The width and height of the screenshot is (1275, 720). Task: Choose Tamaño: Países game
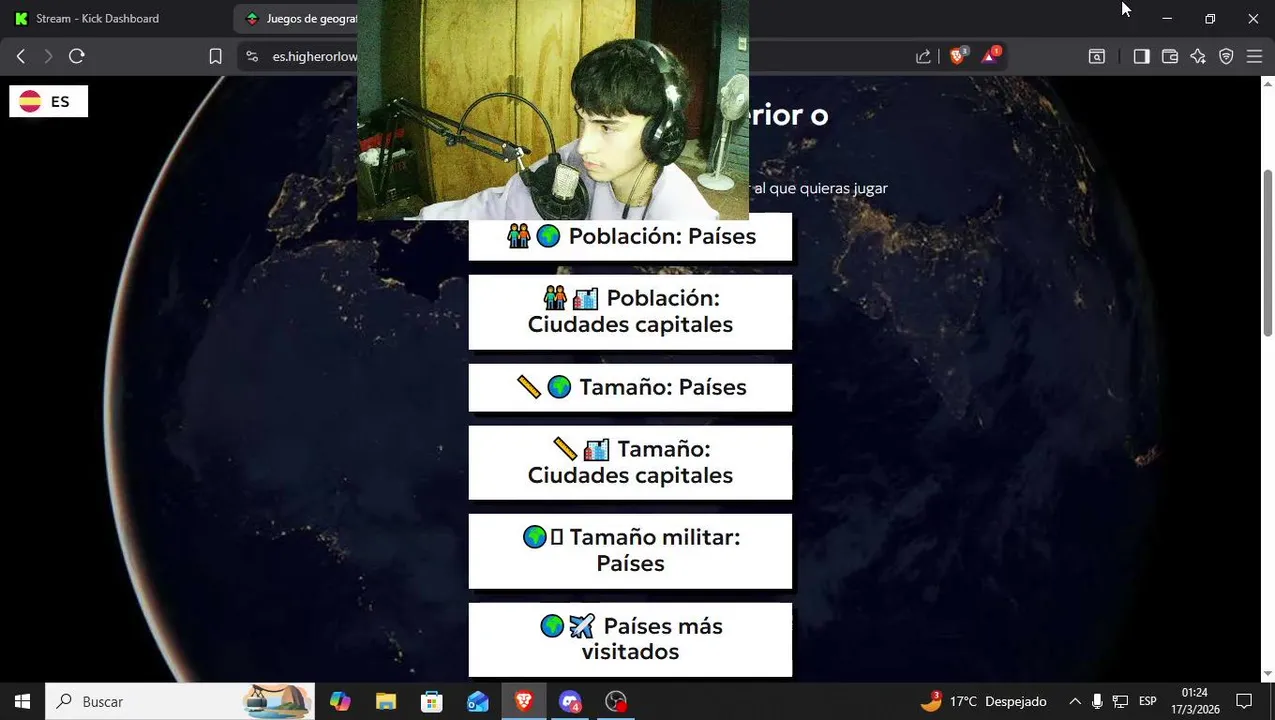tap(630, 387)
